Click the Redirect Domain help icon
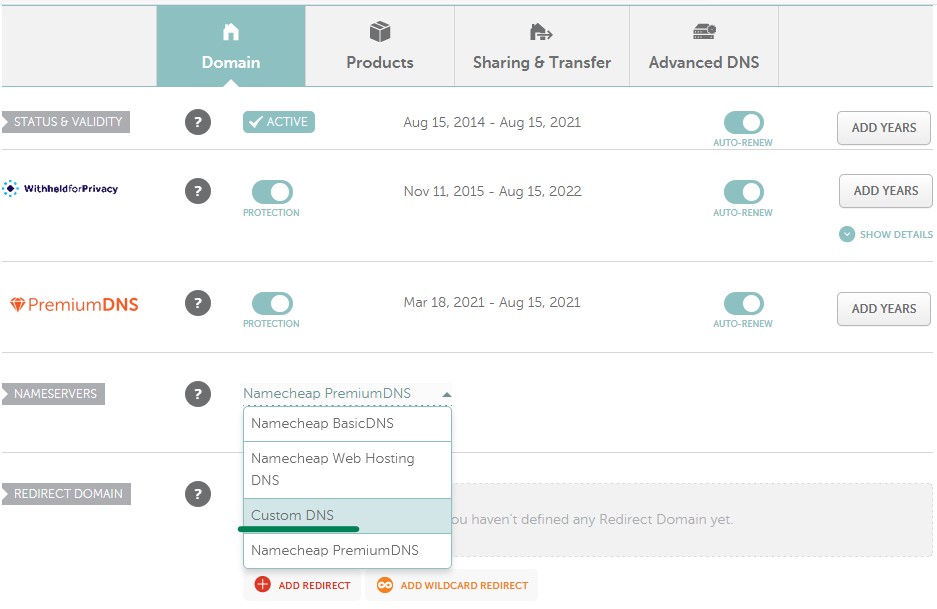Image resolution: width=937 pixels, height=609 pixels. tap(198, 494)
